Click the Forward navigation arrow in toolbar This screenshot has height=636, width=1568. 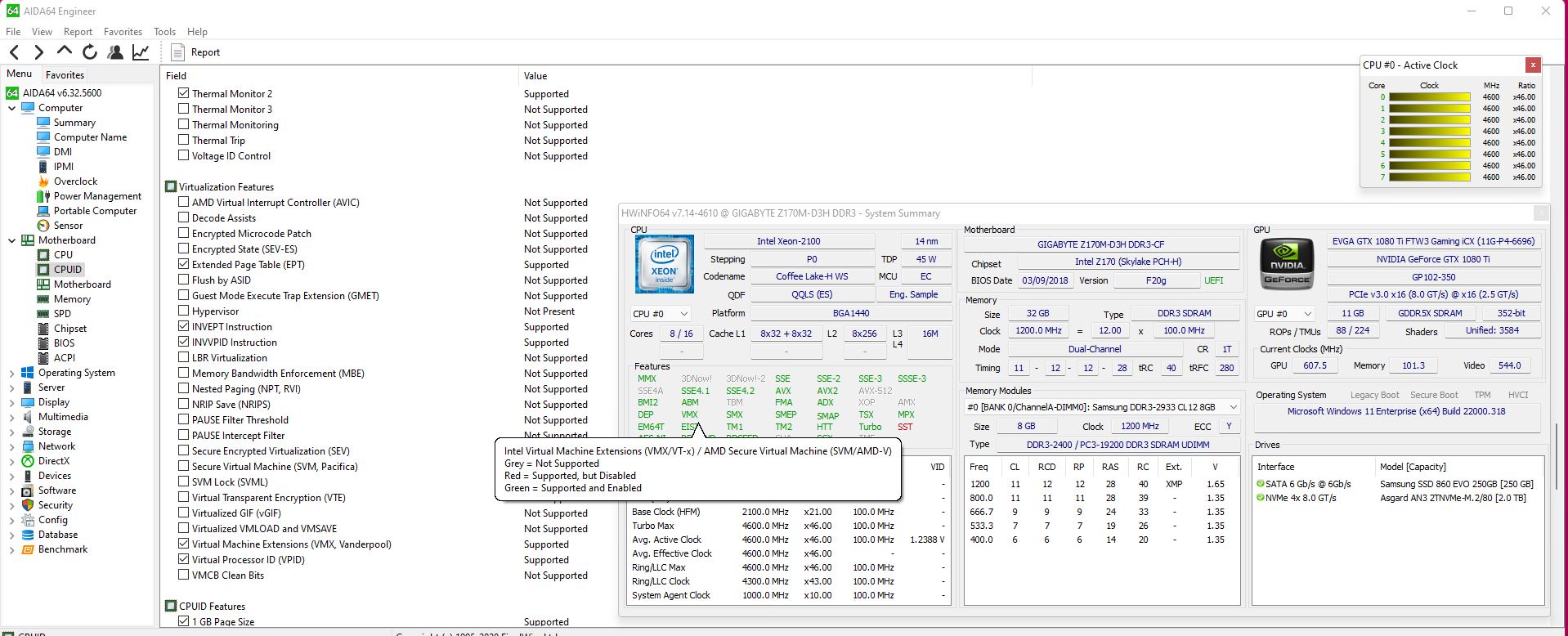click(38, 52)
